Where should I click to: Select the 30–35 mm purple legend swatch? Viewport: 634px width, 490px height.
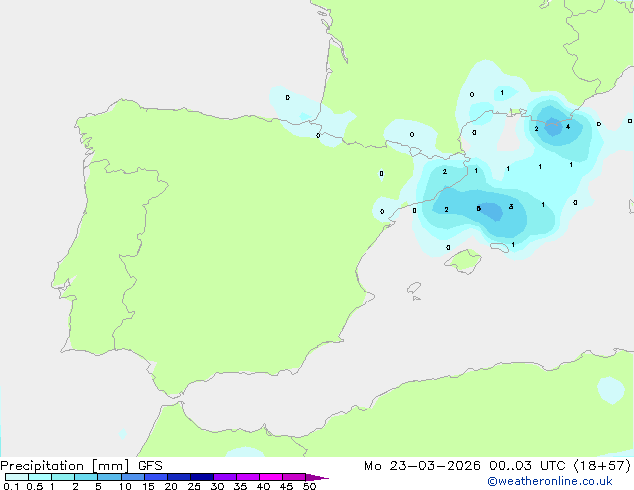[225, 477]
